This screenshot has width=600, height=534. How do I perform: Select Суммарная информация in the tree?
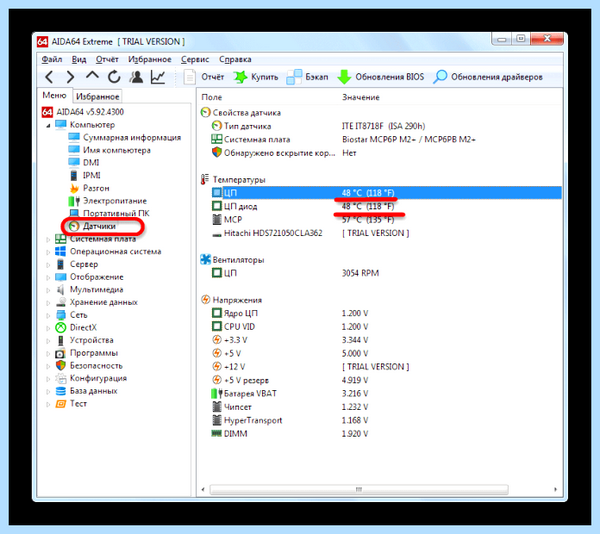132,137
